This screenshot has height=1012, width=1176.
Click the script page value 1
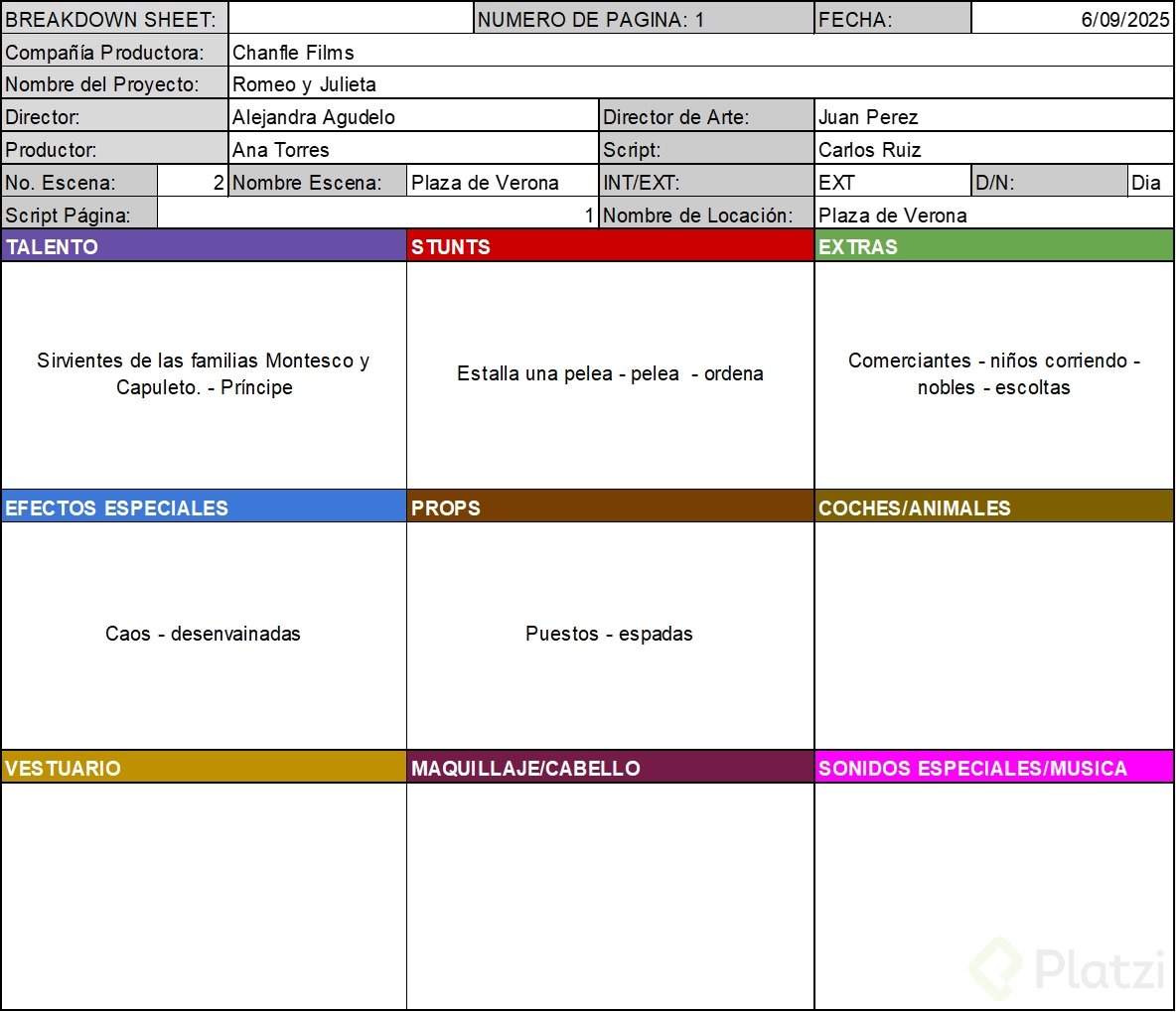pos(378,215)
